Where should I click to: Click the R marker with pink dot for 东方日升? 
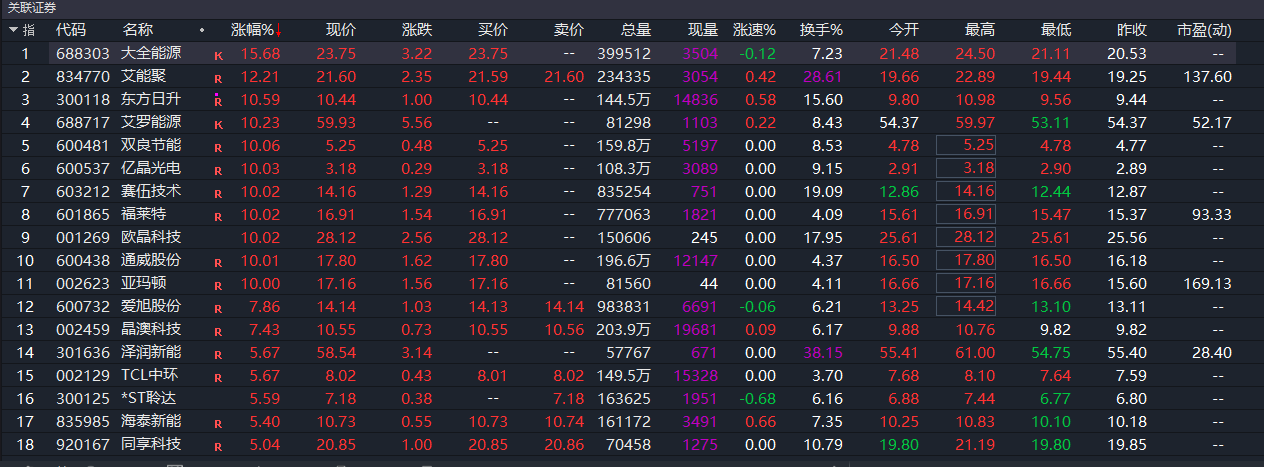pyautogui.click(x=218, y=100)
